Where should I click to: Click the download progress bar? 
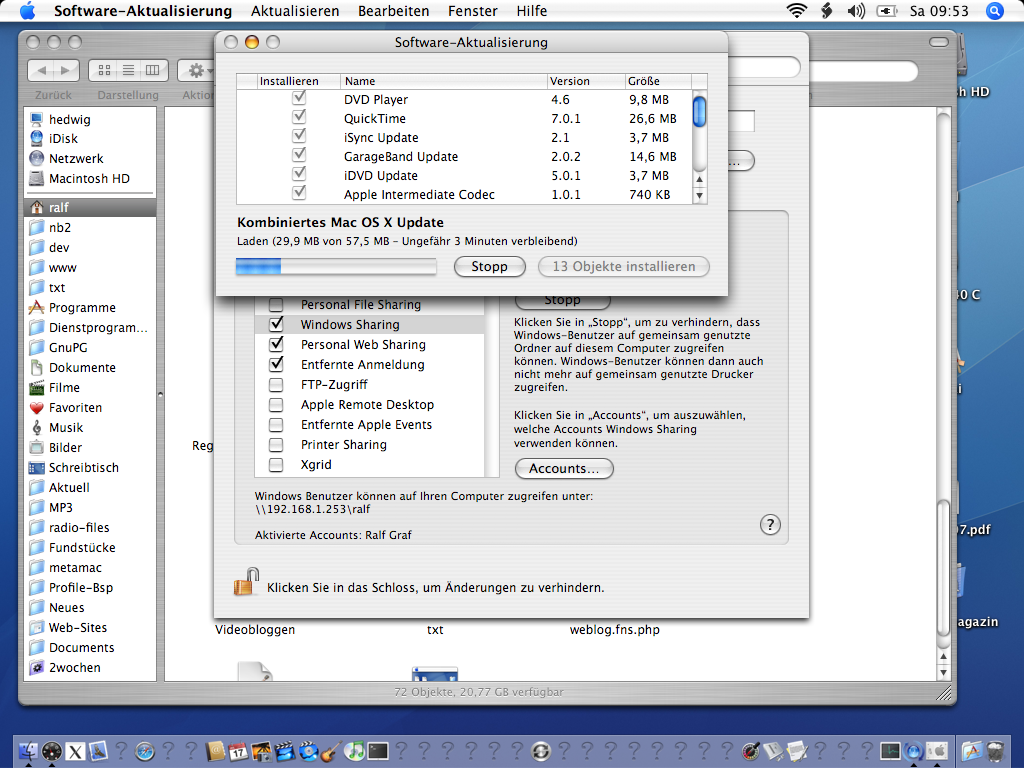coord(336,266)
